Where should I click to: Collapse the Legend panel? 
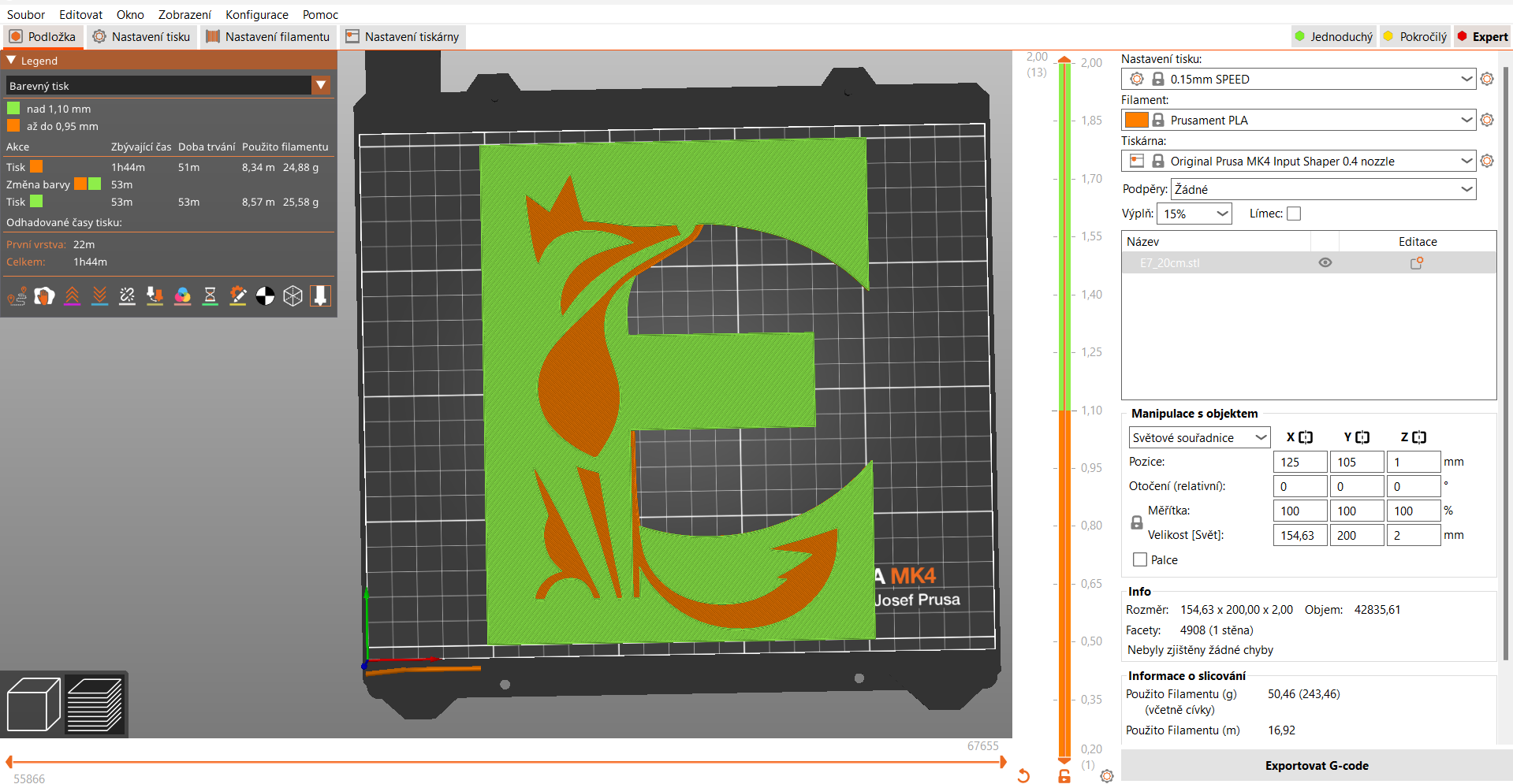10,60
